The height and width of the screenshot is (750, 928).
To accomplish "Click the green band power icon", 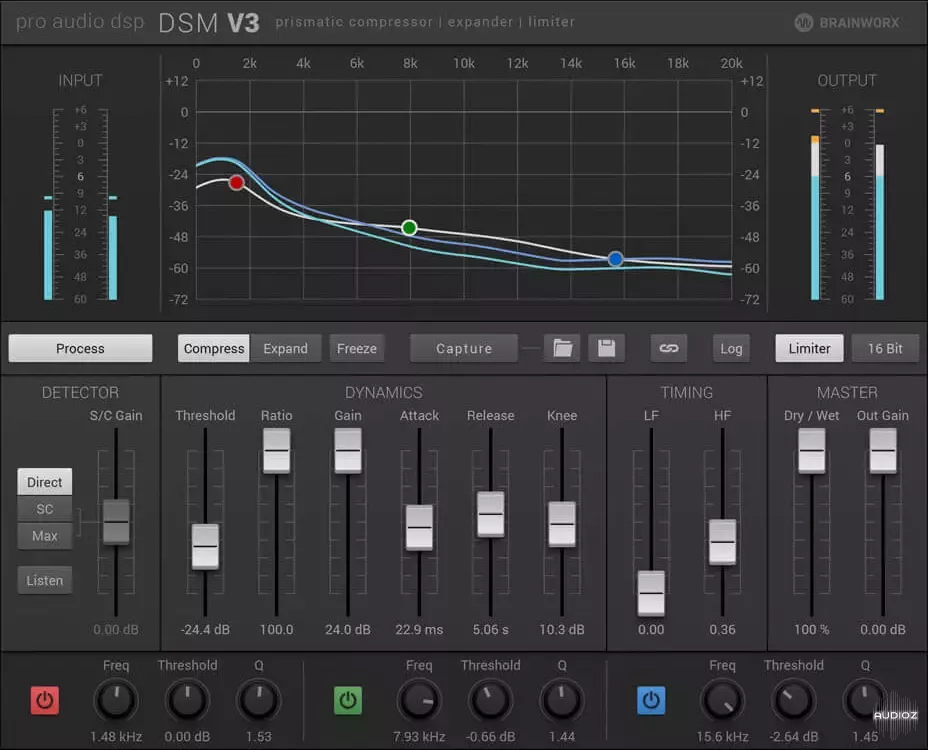I will (348, 700).
